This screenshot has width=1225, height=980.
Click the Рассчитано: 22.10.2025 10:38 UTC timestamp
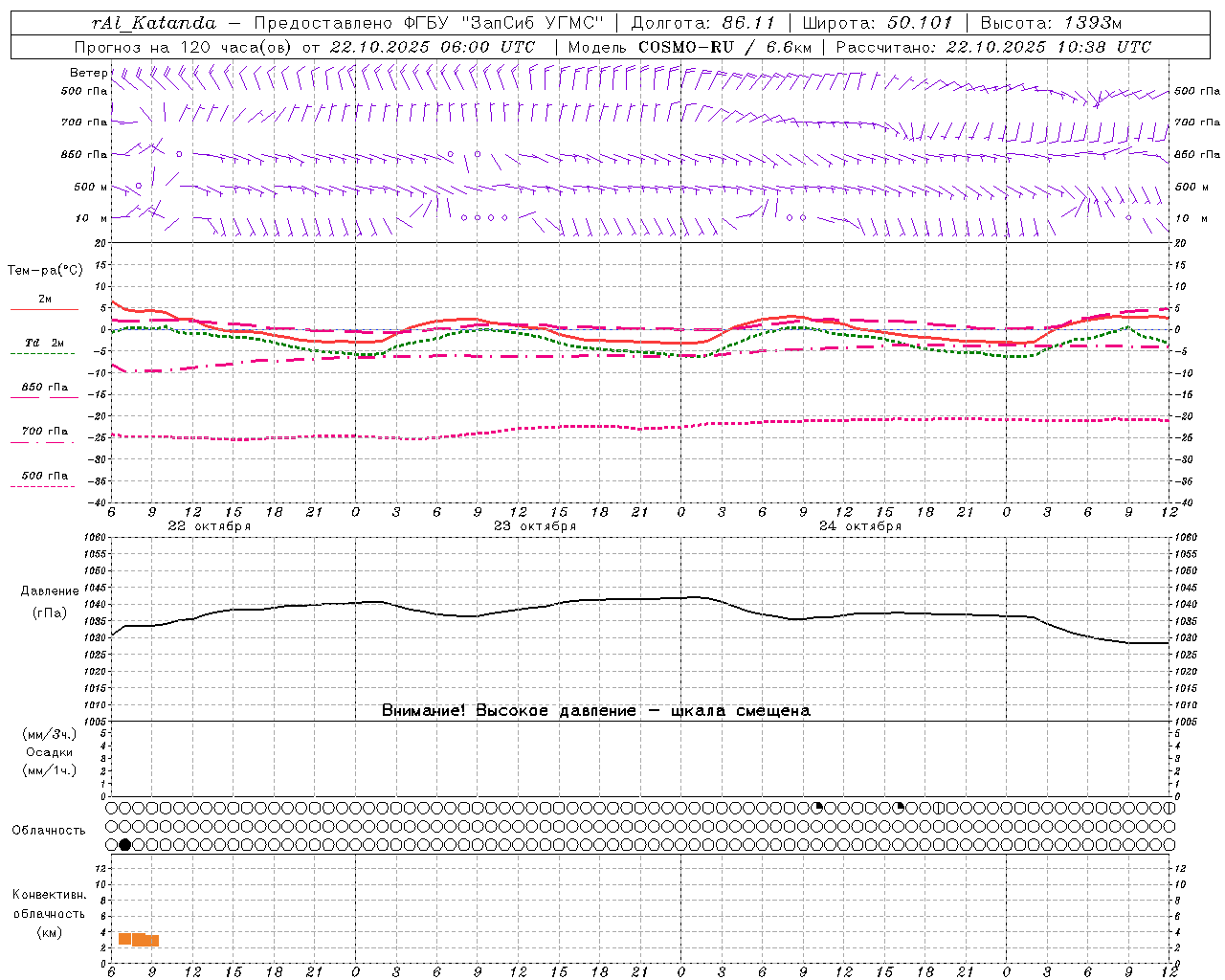(x=993, y=47)
